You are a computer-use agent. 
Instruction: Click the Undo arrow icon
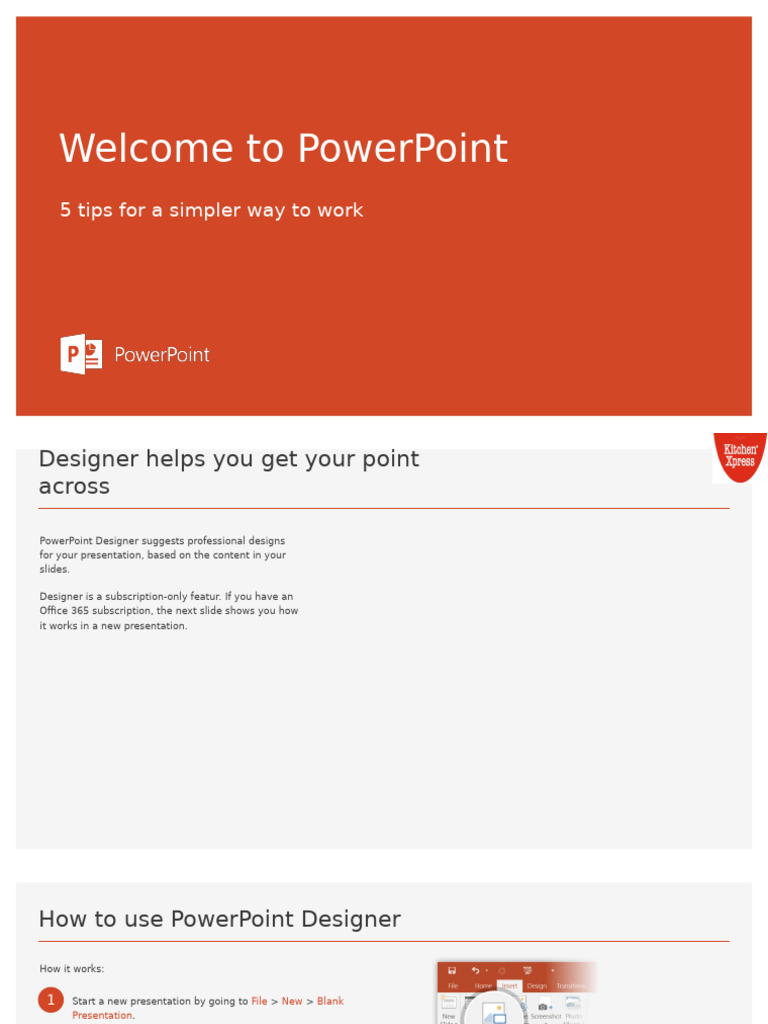[x=475, y=970]
